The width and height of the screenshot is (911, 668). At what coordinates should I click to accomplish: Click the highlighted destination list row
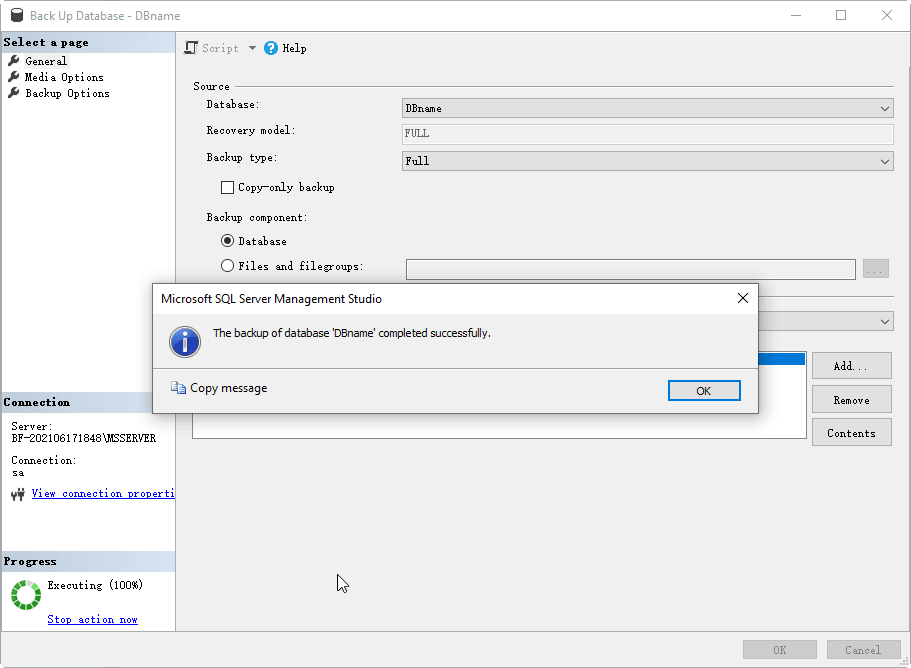tap(781, 358)
